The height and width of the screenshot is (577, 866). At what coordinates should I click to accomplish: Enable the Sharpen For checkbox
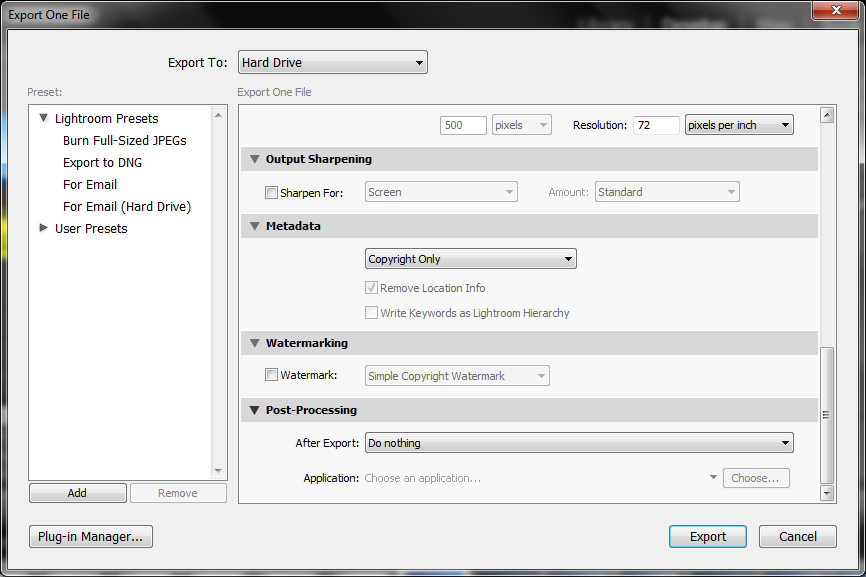[271, 193]
